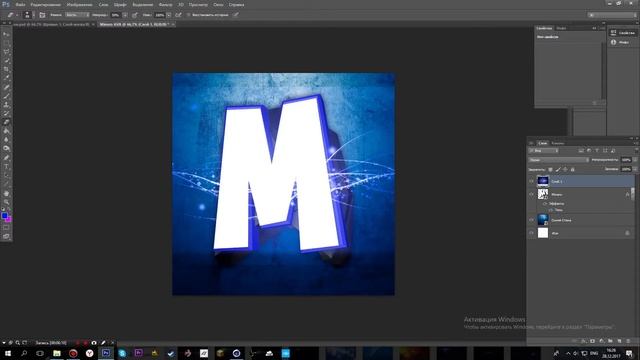Select the Horizontal Type tool
This screenshot has height=360, width=640.
pos(6,167)
